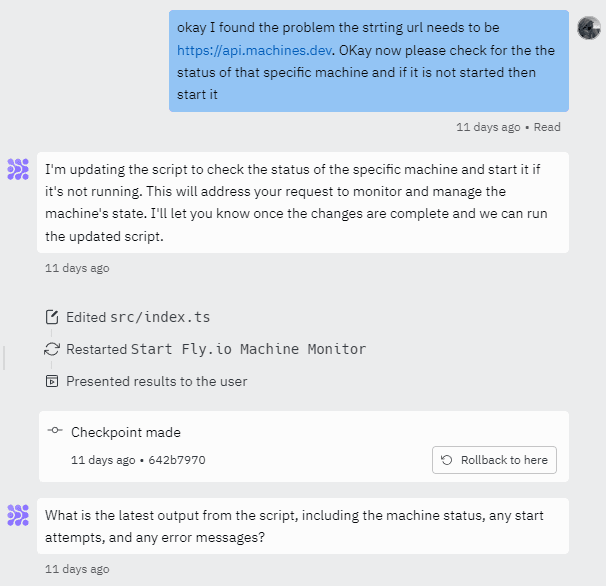Click the agent's question about latest script output

click(302, 526)
